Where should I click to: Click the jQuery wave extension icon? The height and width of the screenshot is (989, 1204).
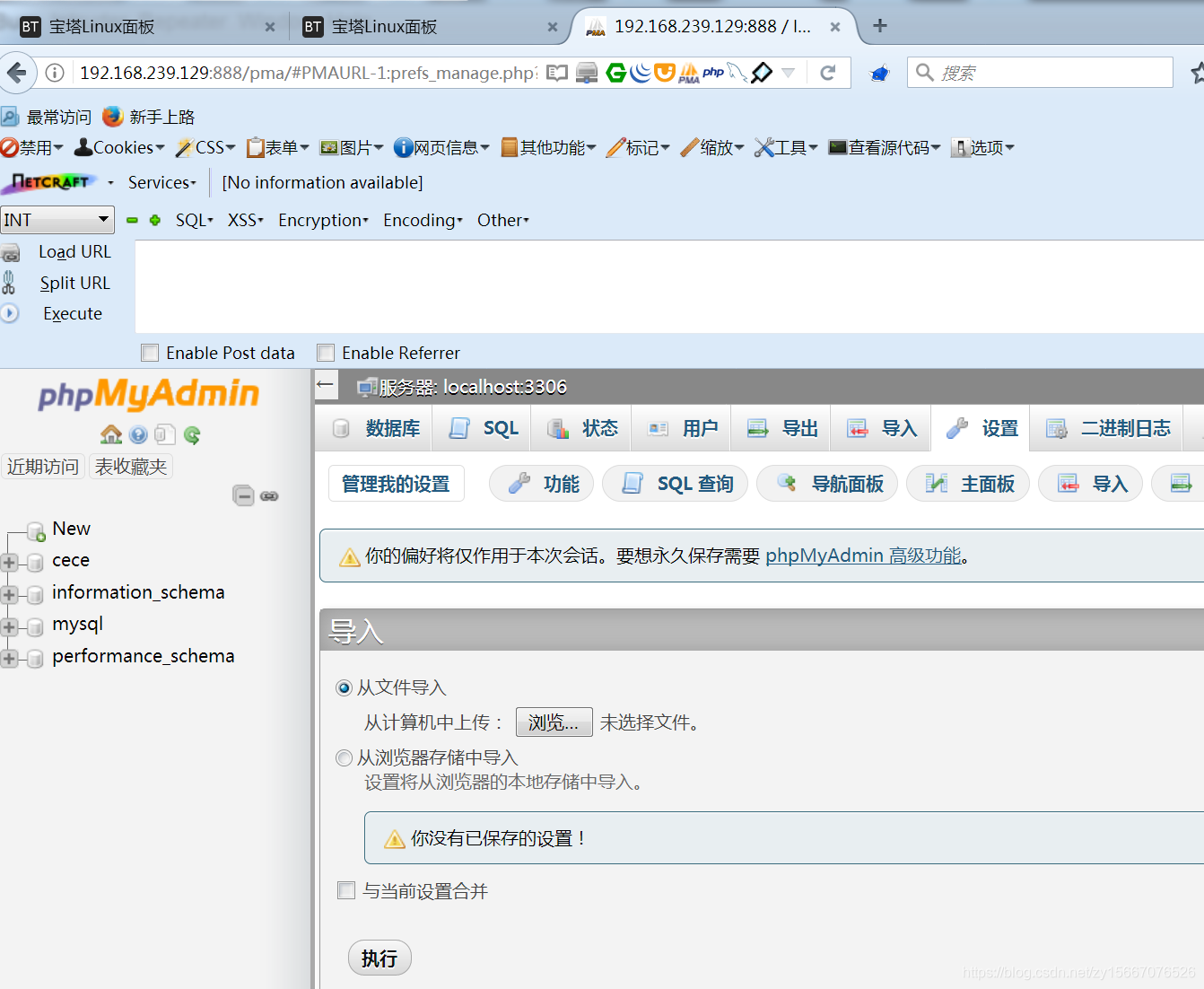tap(640, 73)
